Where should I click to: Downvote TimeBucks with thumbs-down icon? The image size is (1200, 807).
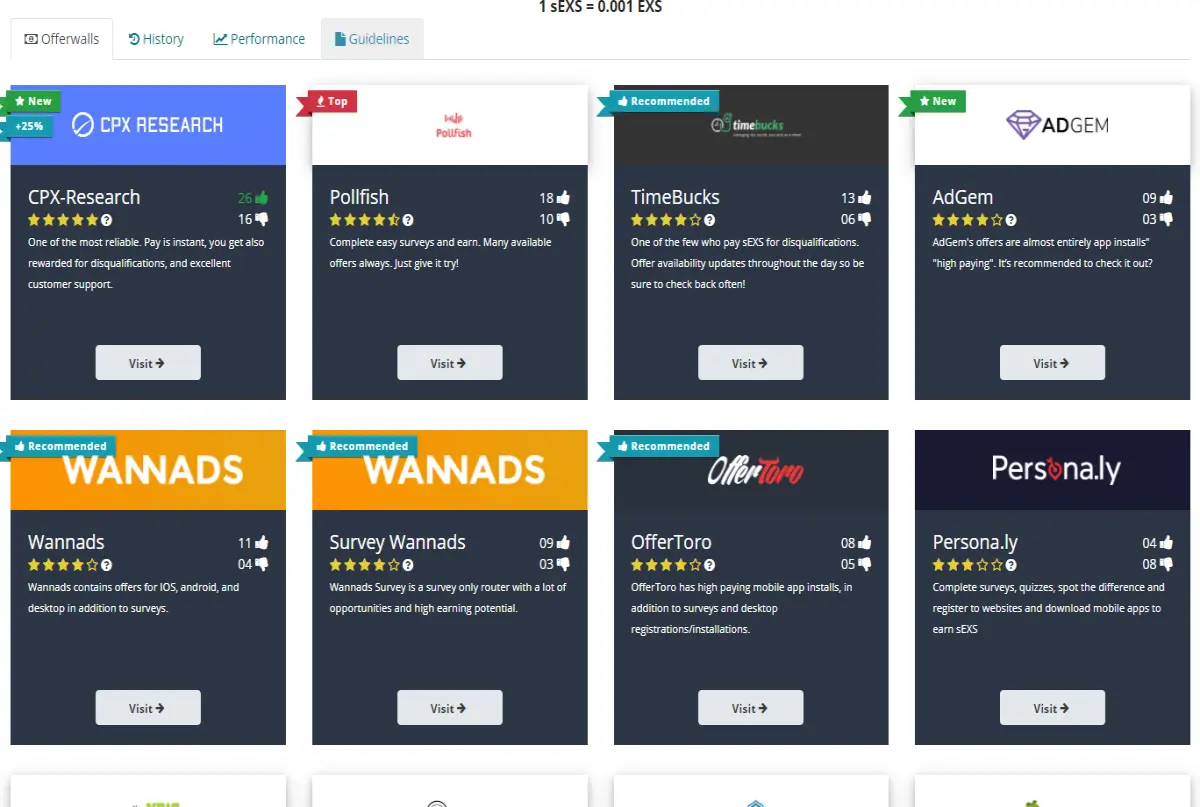point(864,219)
